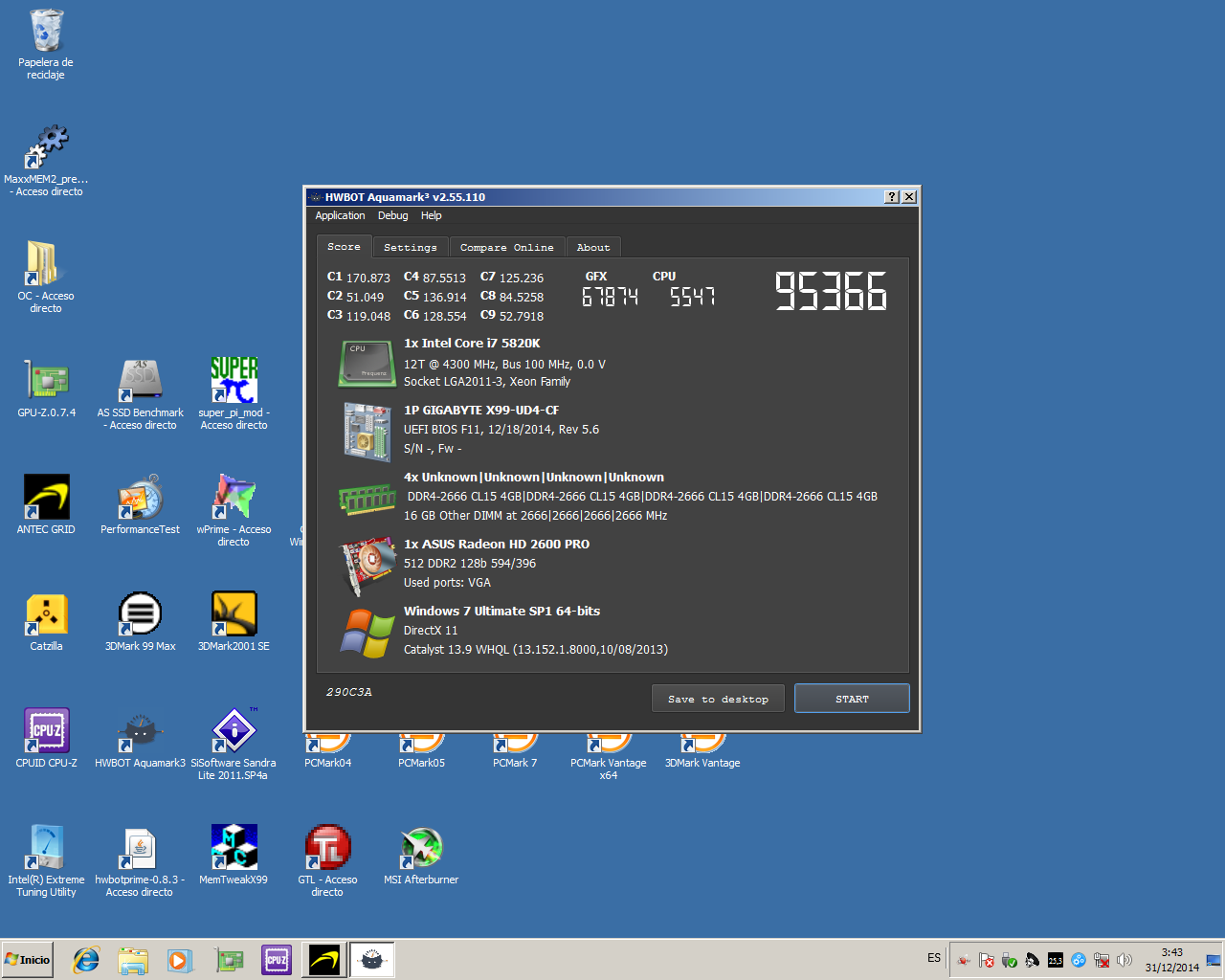Click the RAM stick image in Aquamark
Viewport: 1225px width, 980px height.
[x=367, y=499]
